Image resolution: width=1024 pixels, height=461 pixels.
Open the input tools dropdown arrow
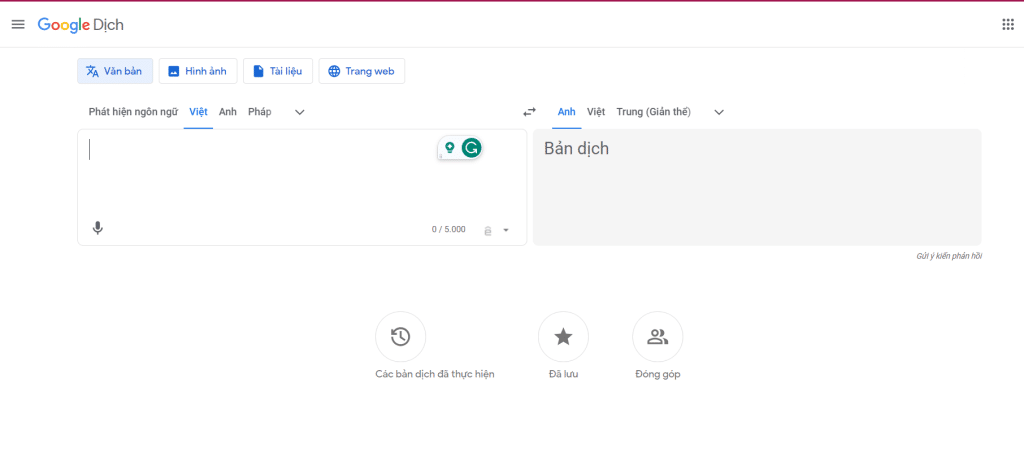(505, 230)
